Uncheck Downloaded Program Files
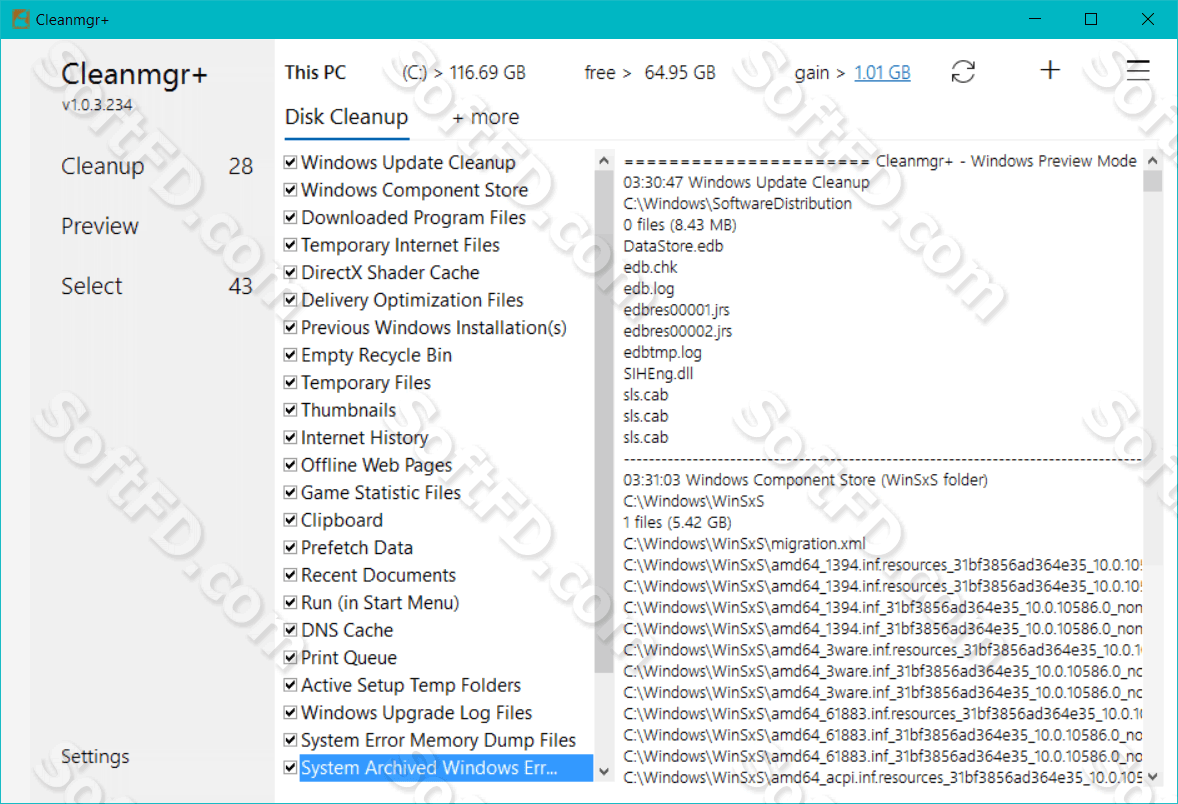Screen dimensions: 1178x804 point(291,217)
